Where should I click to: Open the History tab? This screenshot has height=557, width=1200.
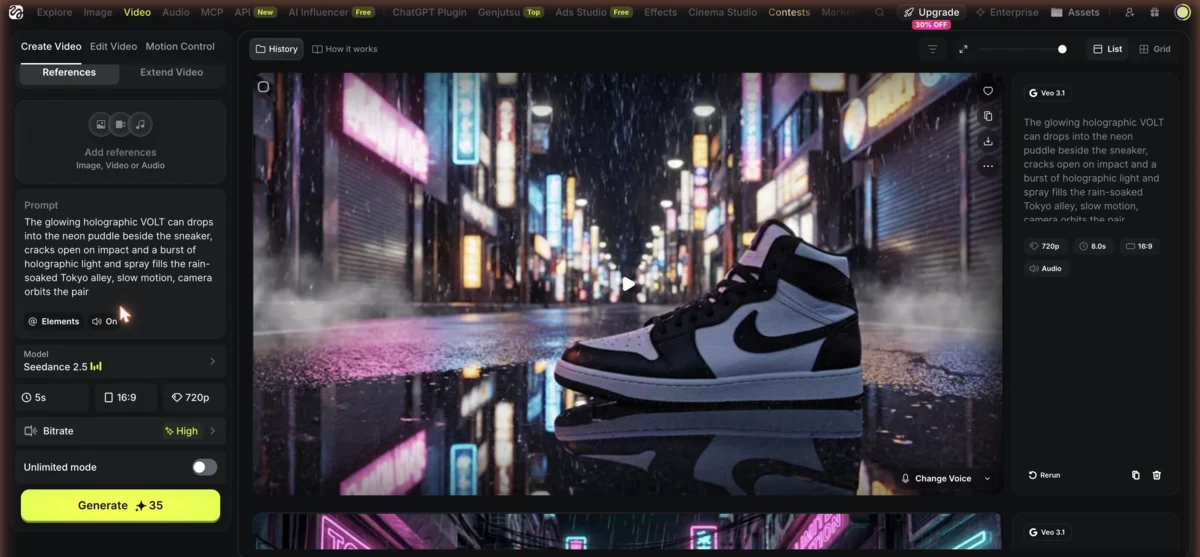pos(277,49)
